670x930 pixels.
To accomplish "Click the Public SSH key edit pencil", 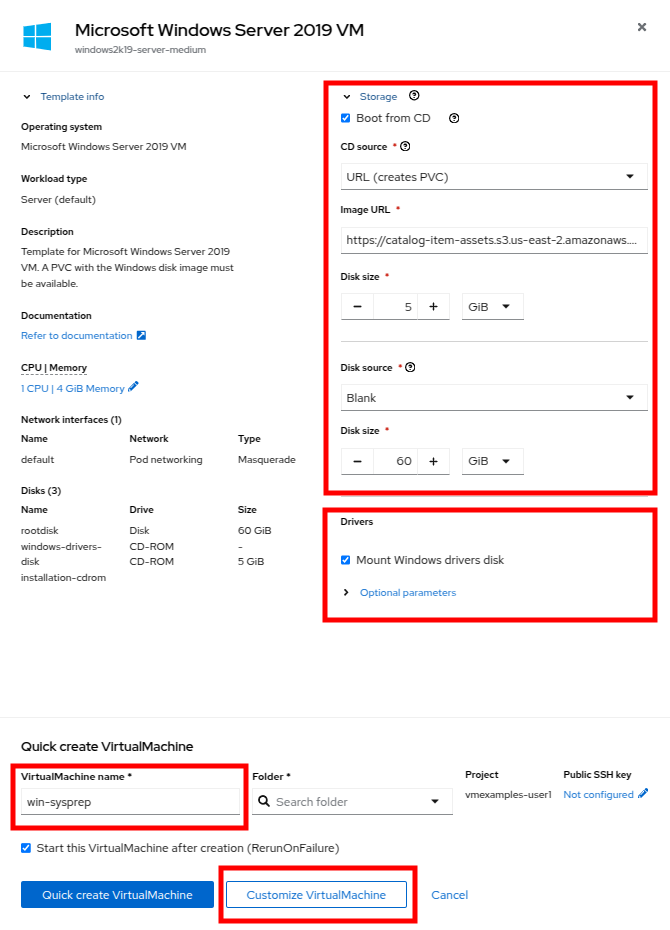I will [x=643, y=794].
